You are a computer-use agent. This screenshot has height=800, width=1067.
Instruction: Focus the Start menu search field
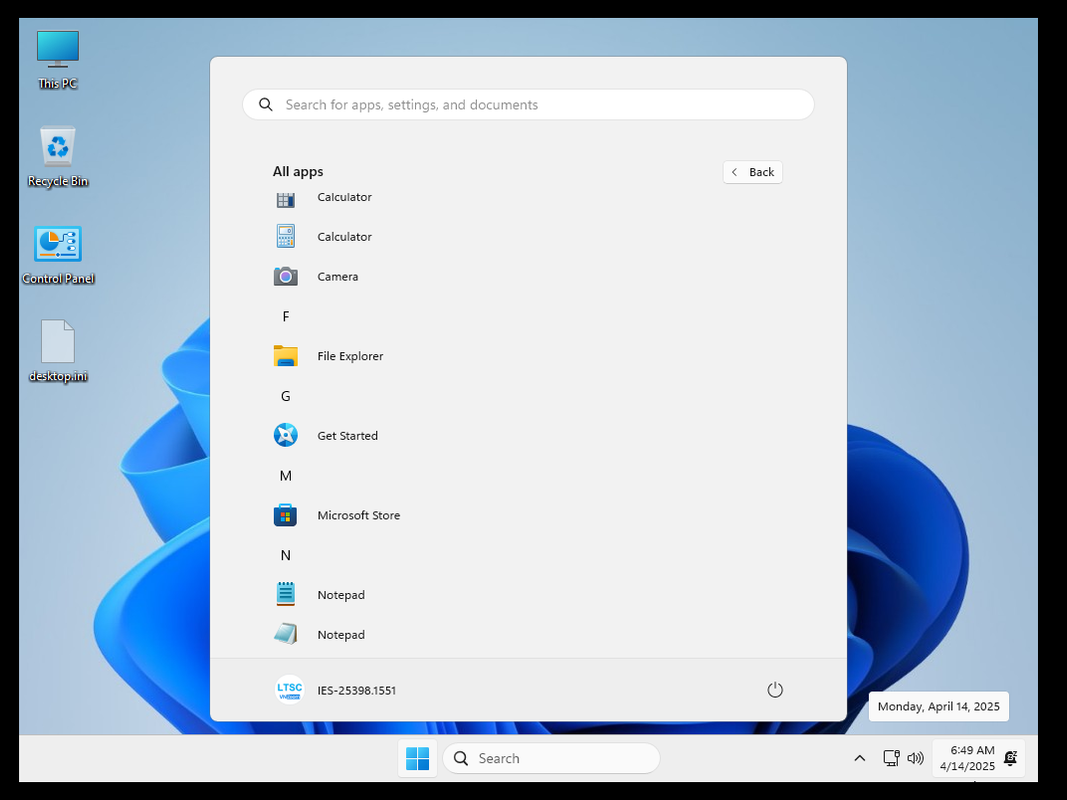528,104
